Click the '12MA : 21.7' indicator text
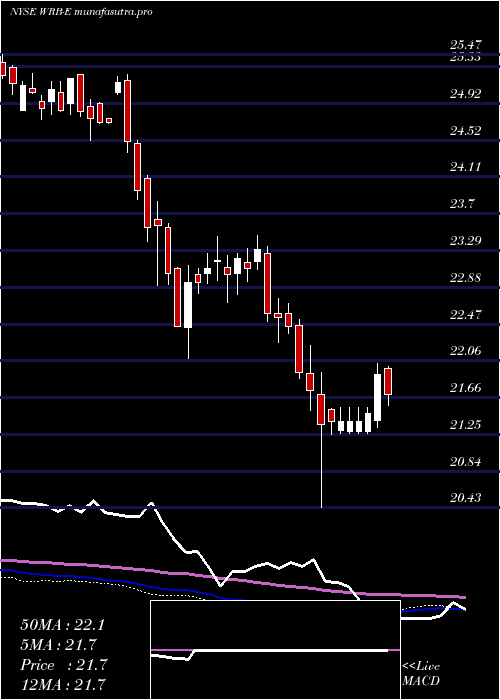This screenshot has width=500, height=700. (62, 684)
